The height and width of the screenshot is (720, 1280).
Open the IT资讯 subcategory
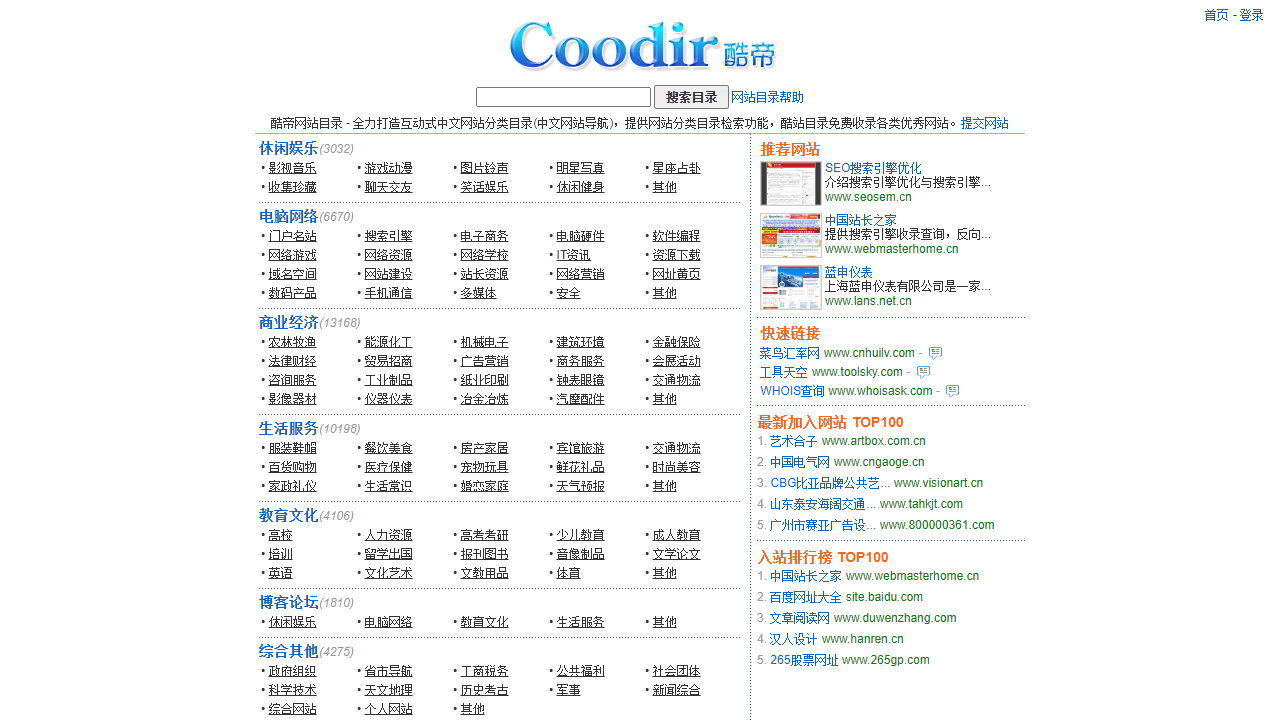(573, 255)
